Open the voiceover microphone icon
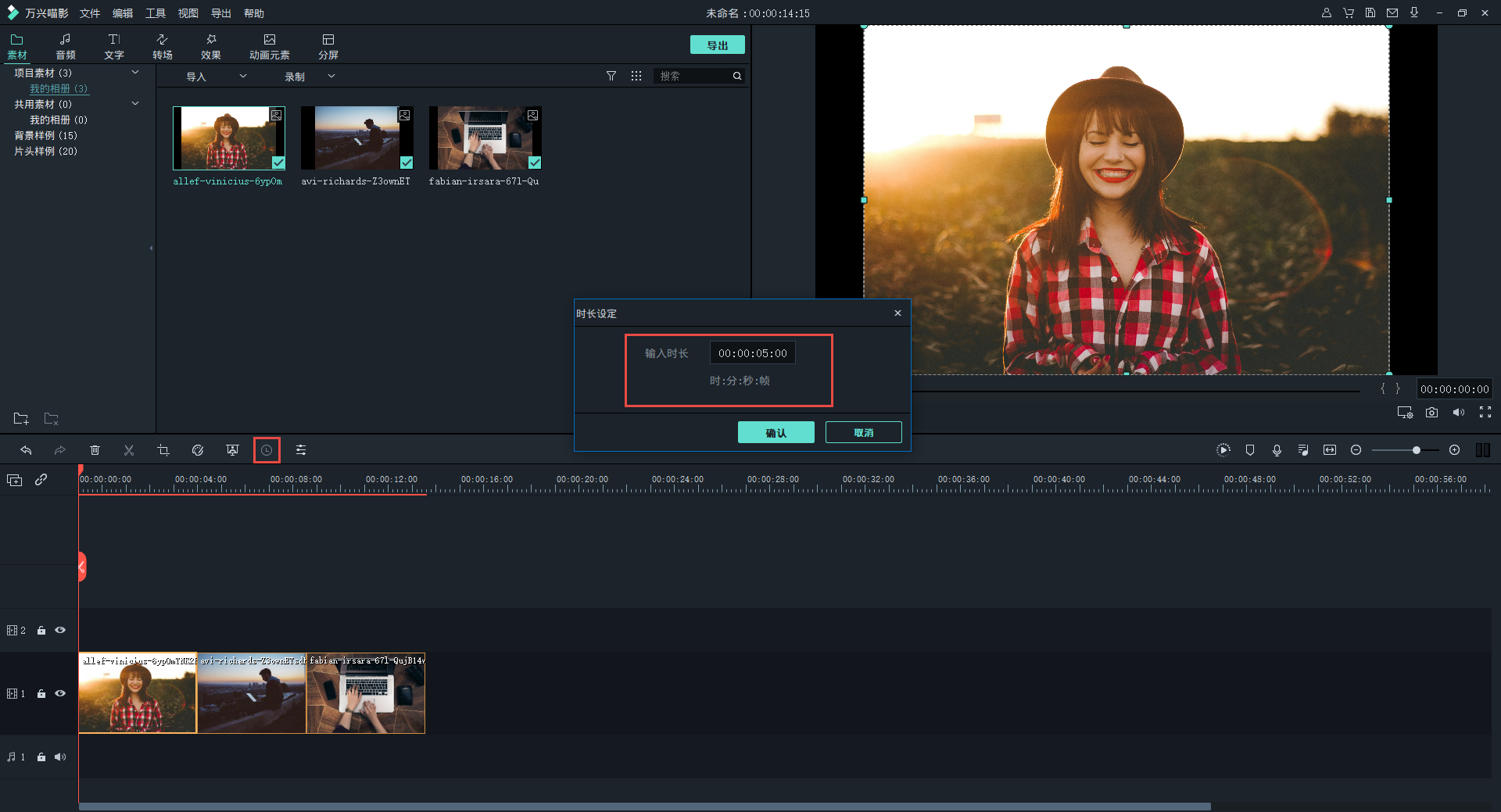1501x812 pixels. (1277, 450)
